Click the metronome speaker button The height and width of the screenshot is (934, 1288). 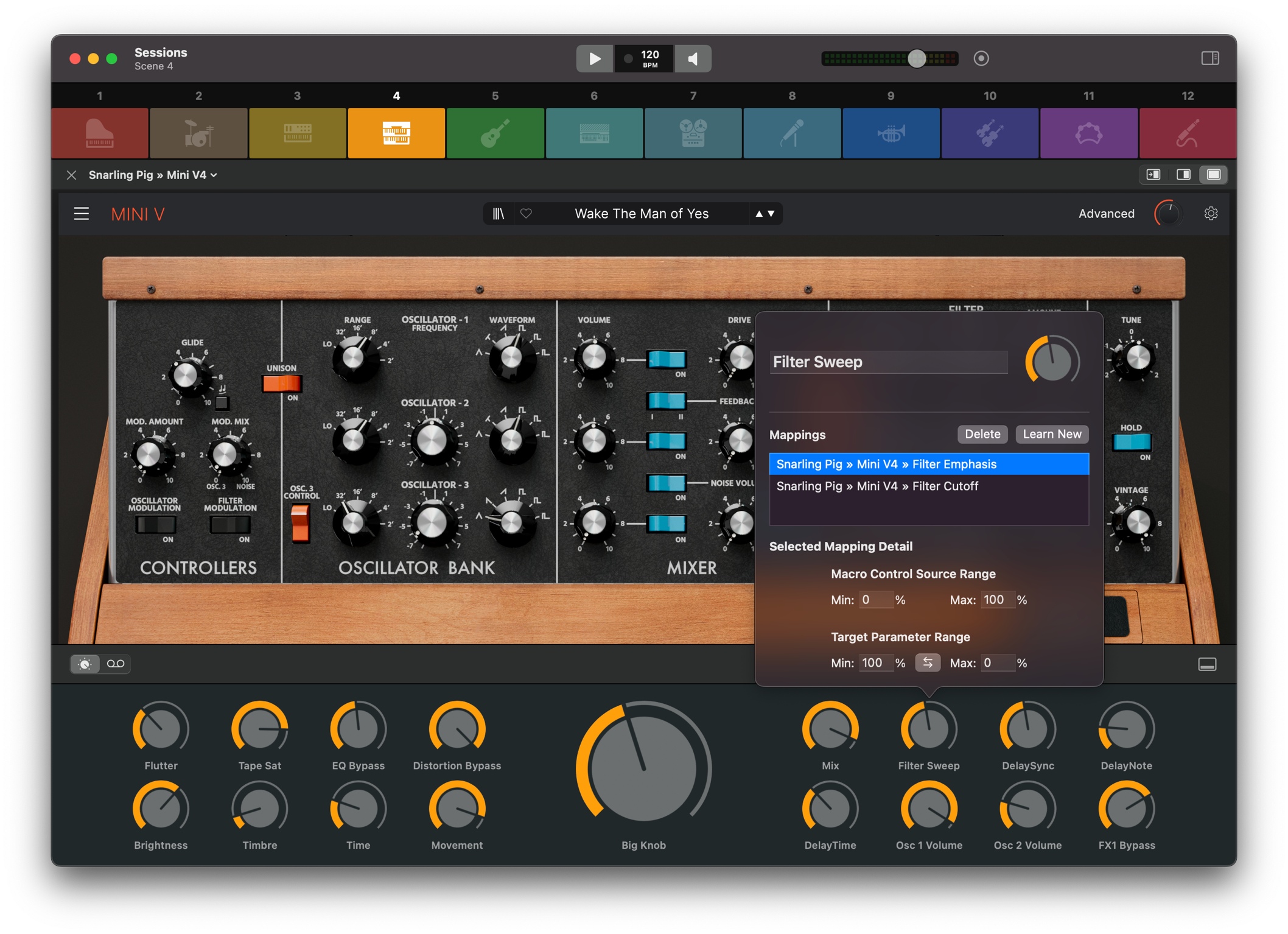693,58
